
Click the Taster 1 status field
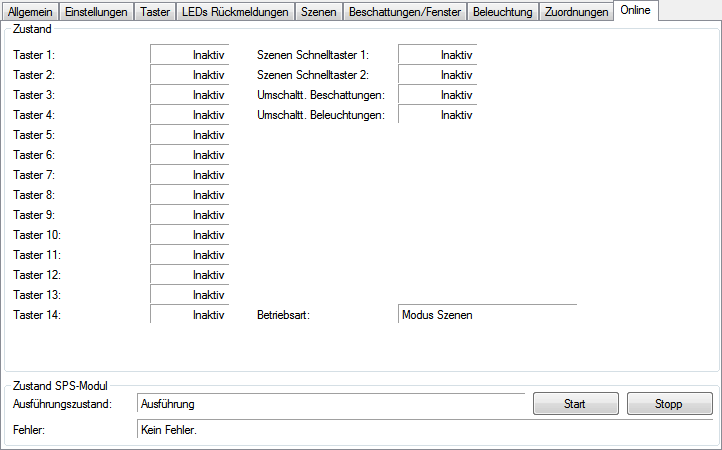pos(190,54)
